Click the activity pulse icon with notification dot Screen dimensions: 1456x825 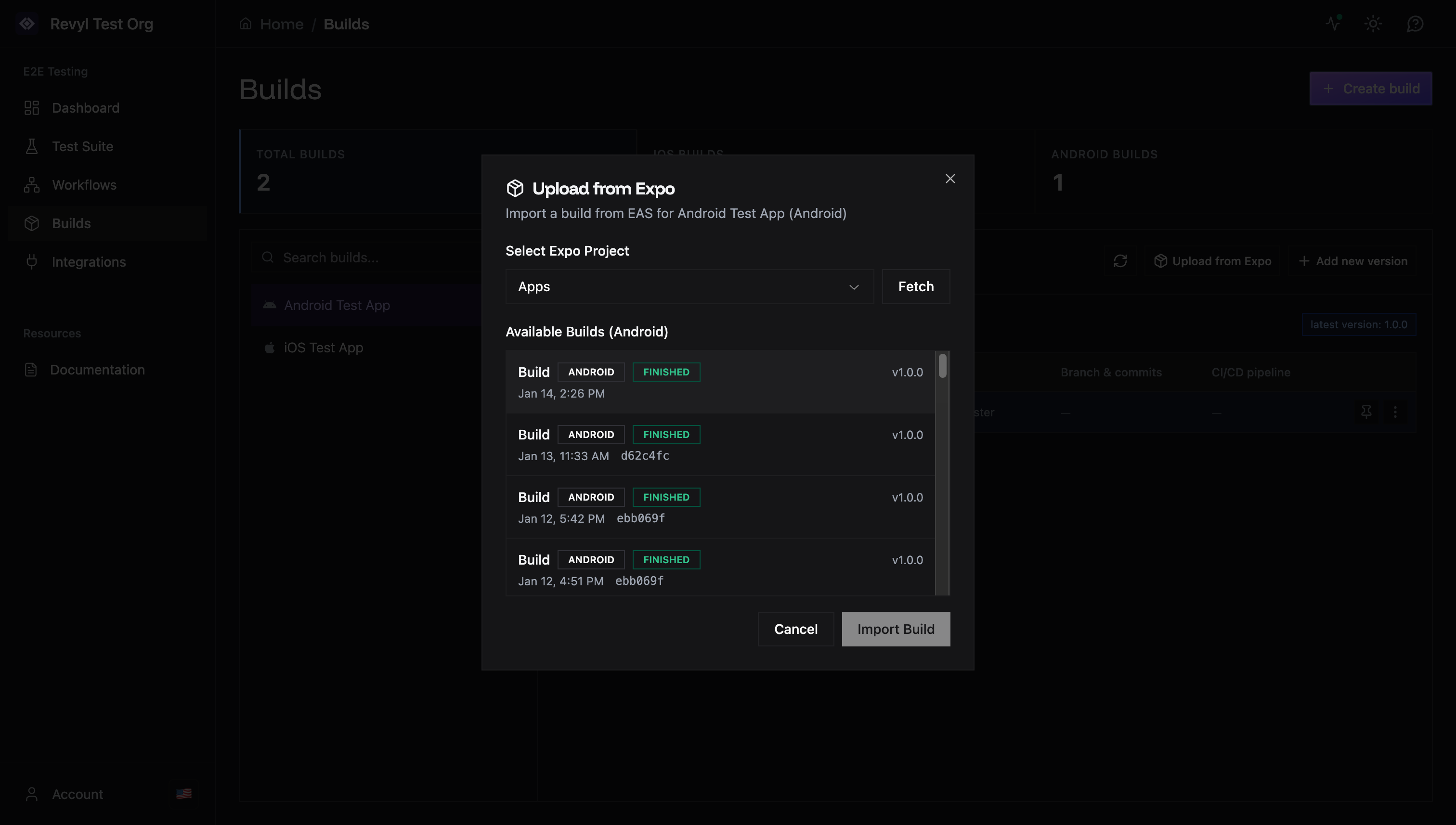pyautogui.click(x=1332, y=24)
